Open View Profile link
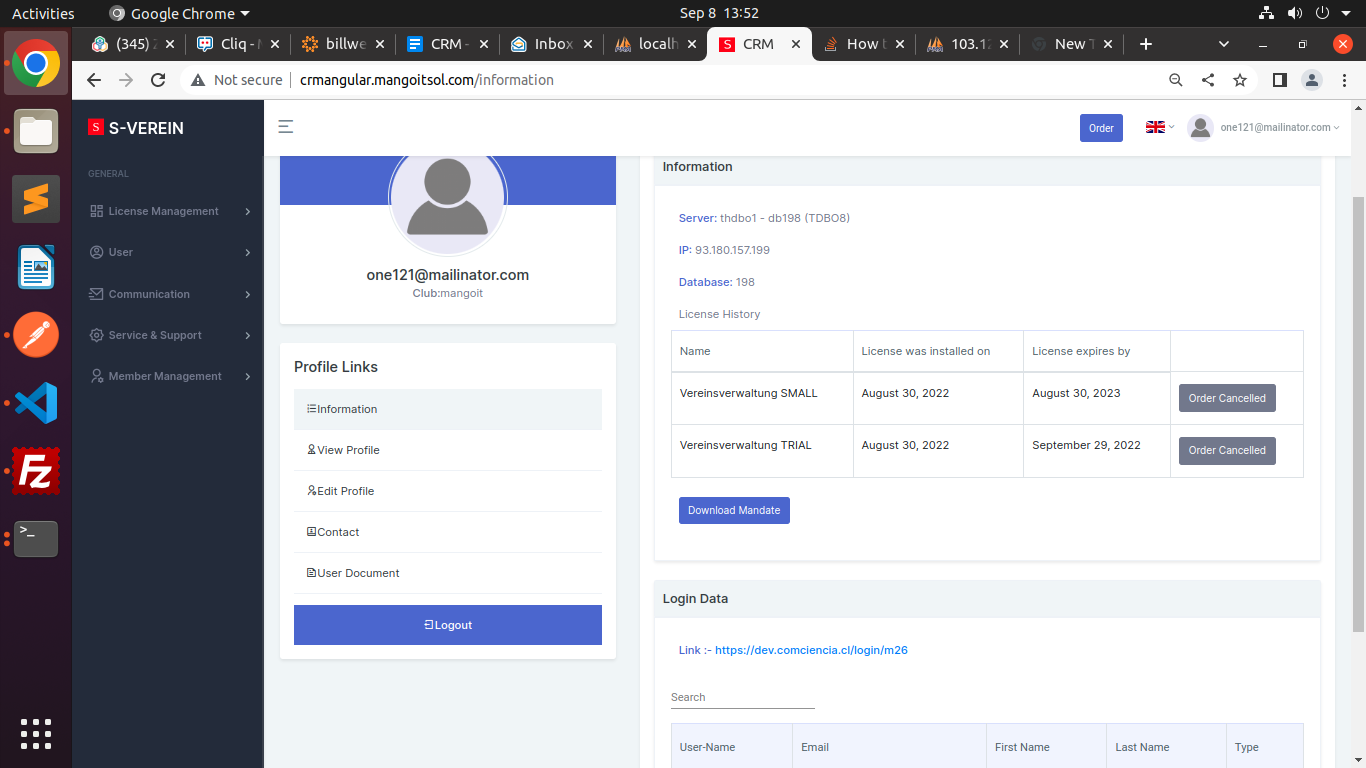The image size is (1366, 768). tap(448, 450)
